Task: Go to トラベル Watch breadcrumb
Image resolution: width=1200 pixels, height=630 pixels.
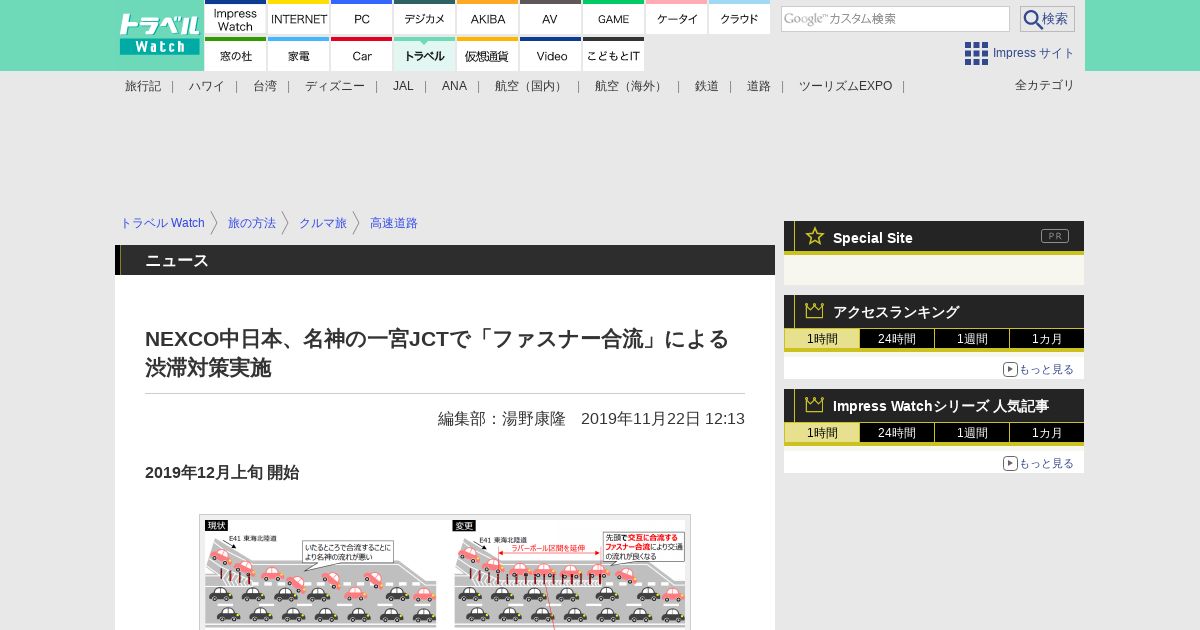Action: point(162,223)
